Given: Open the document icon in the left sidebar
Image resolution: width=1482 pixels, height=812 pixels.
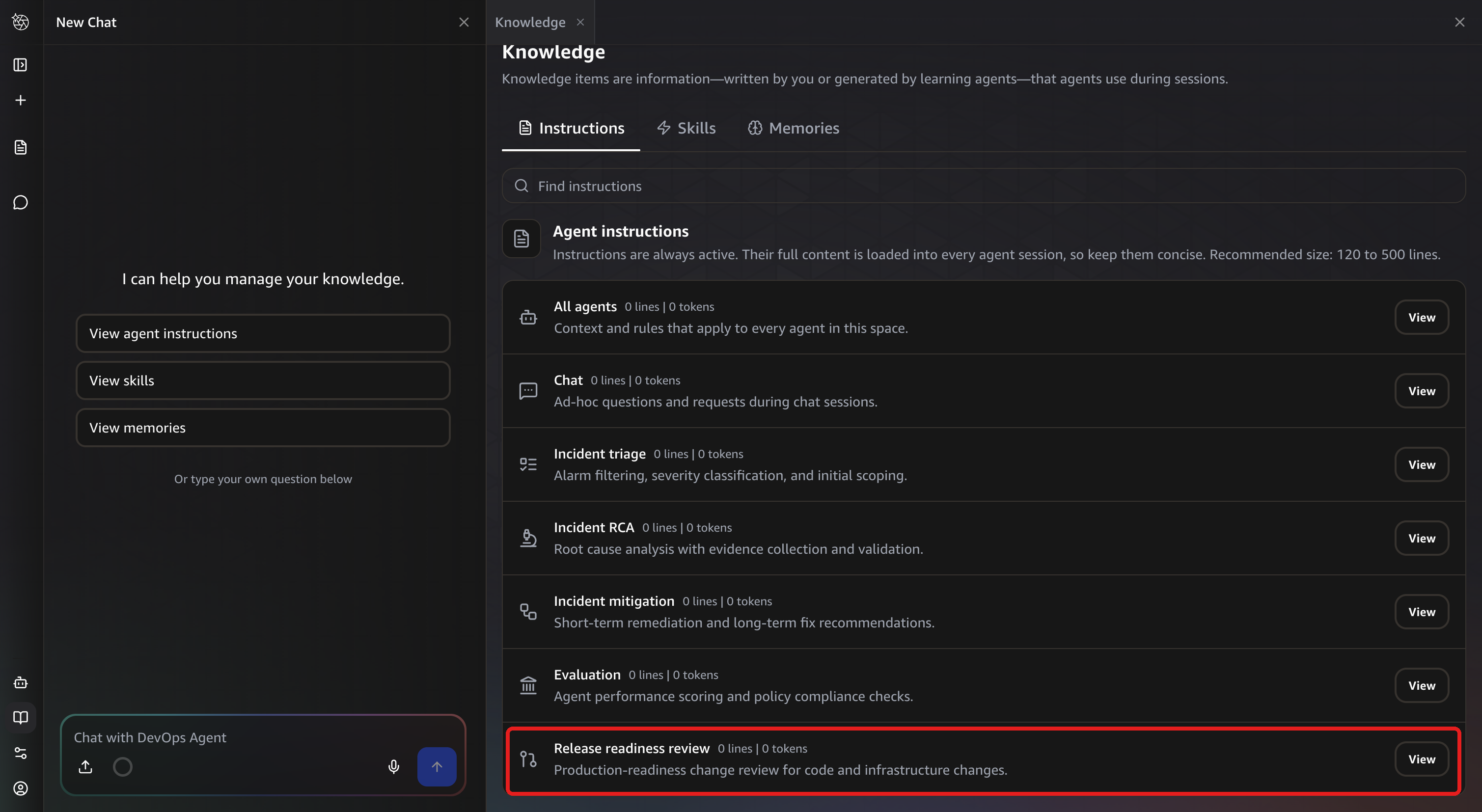Looking at the screenshot, I should [21, 147].
